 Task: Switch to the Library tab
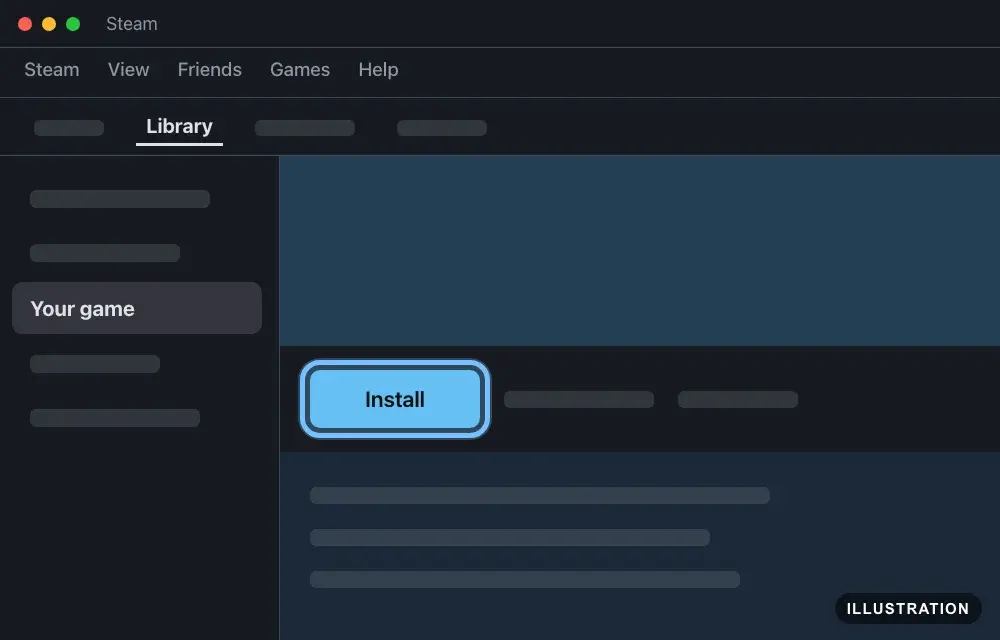click(x=179, y=126)
